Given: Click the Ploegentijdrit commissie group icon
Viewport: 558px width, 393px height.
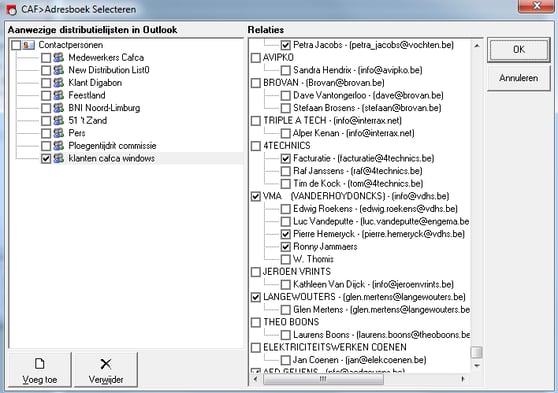Looking at the screenshot, I should point(59,146).
